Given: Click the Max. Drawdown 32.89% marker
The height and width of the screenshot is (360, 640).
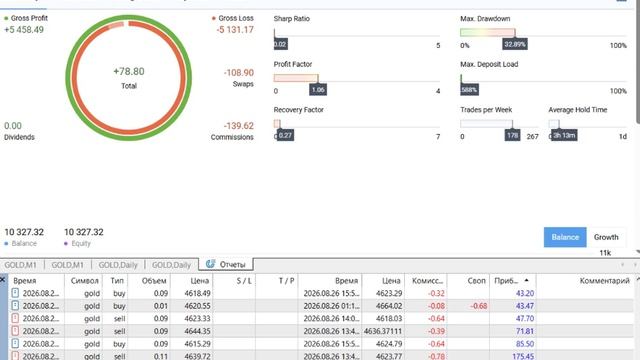Looking at the screenshot, I should coord(515,44).
